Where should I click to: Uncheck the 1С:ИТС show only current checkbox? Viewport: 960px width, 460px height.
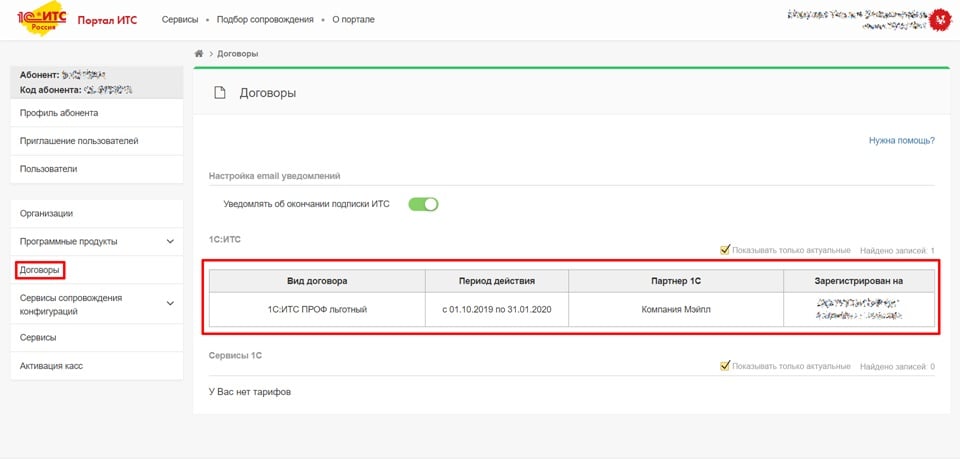[725, 250]
